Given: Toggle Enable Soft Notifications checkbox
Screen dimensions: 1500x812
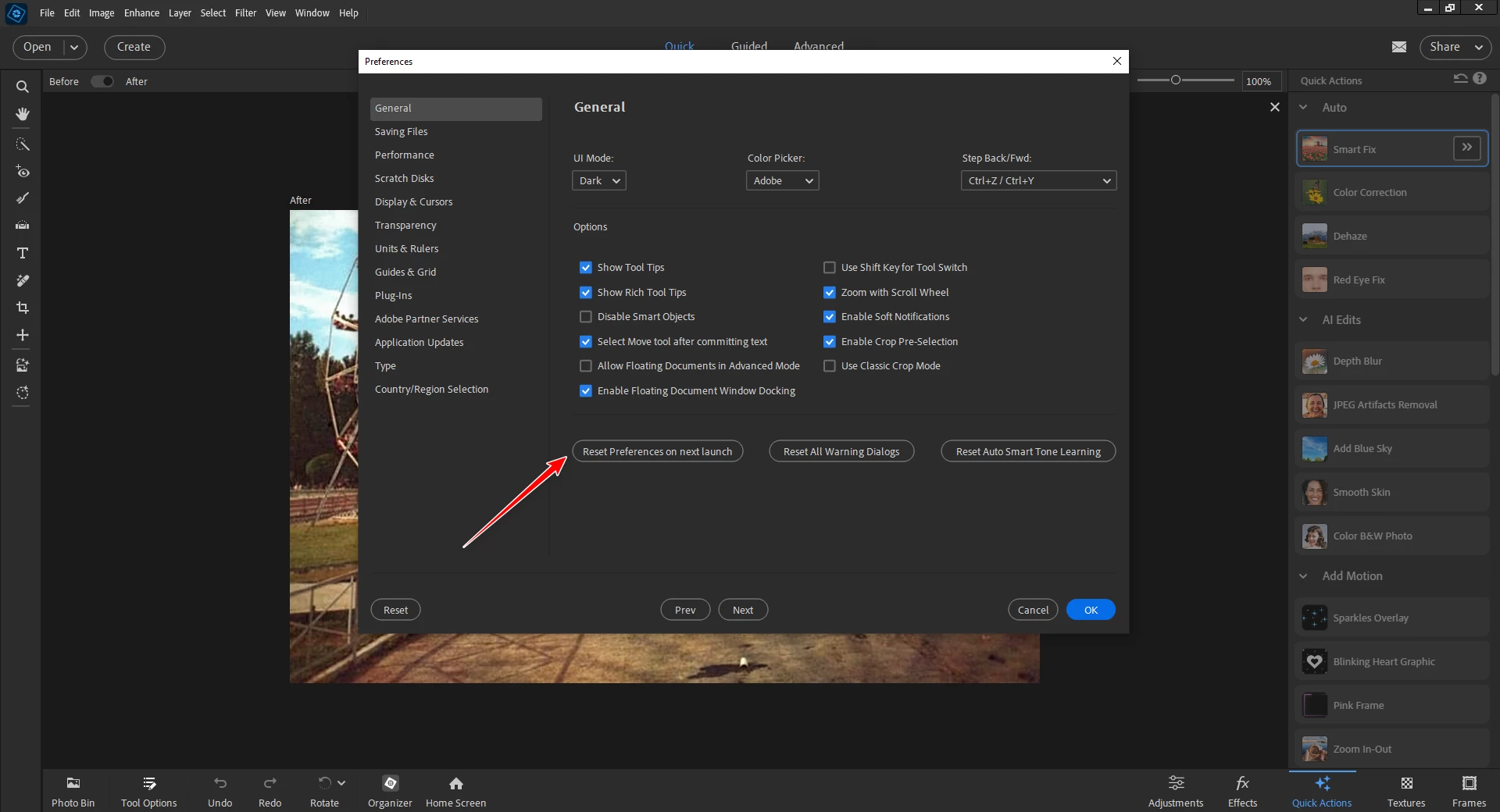Looking at the screenshot, I should (829, 316).
